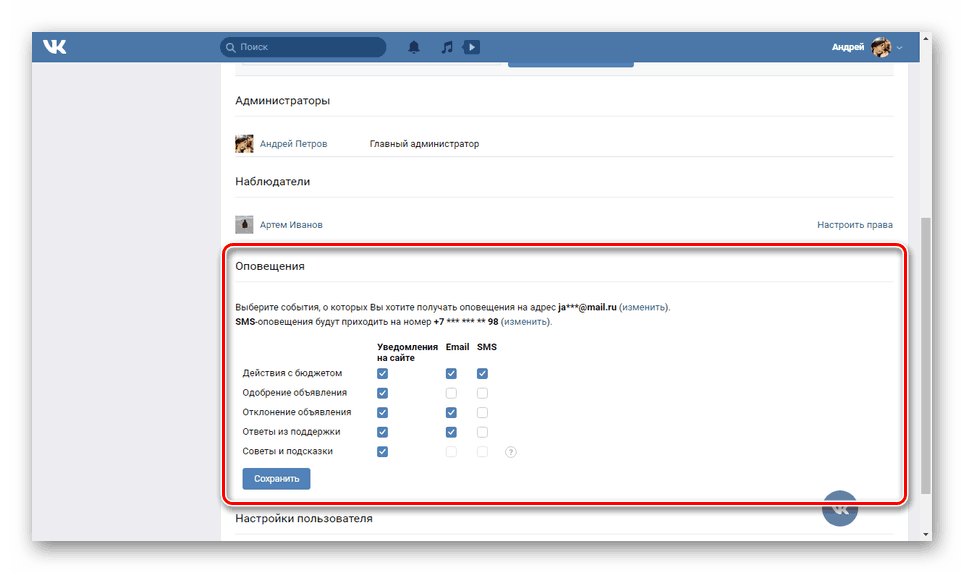Click the Настроить права link

(x=855, y=225)
